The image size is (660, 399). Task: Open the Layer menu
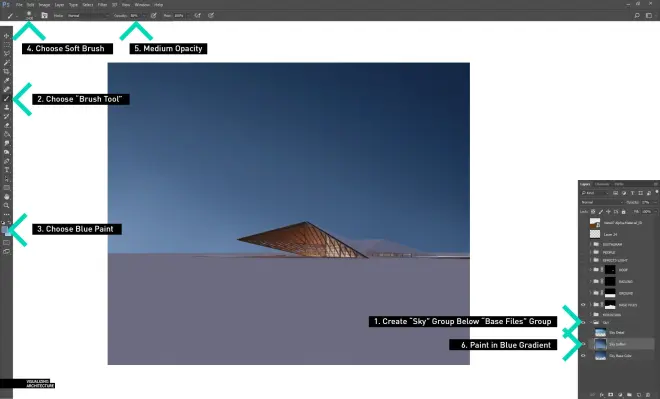point(59,5)
